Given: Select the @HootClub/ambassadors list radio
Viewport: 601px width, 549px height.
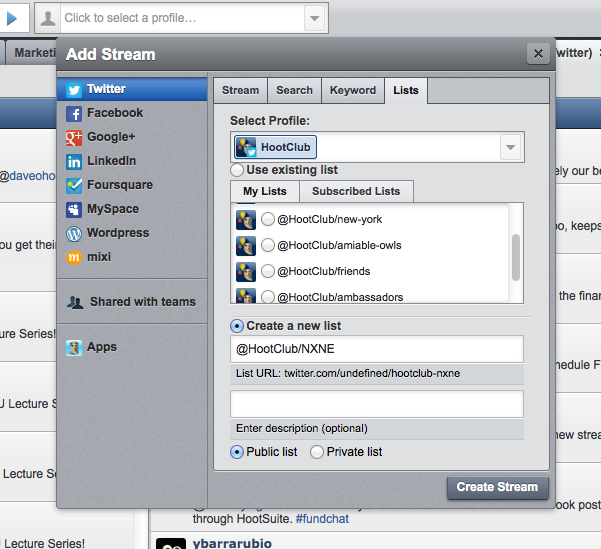Looking at the screenshot, I should point(268,297).
